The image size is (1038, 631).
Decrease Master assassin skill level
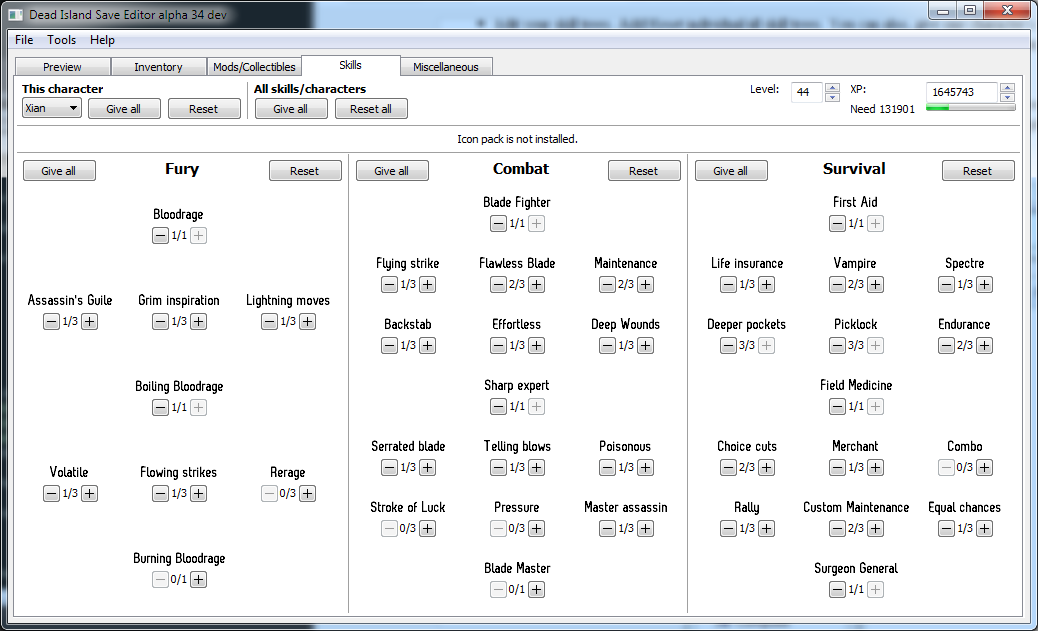[607, 528]
